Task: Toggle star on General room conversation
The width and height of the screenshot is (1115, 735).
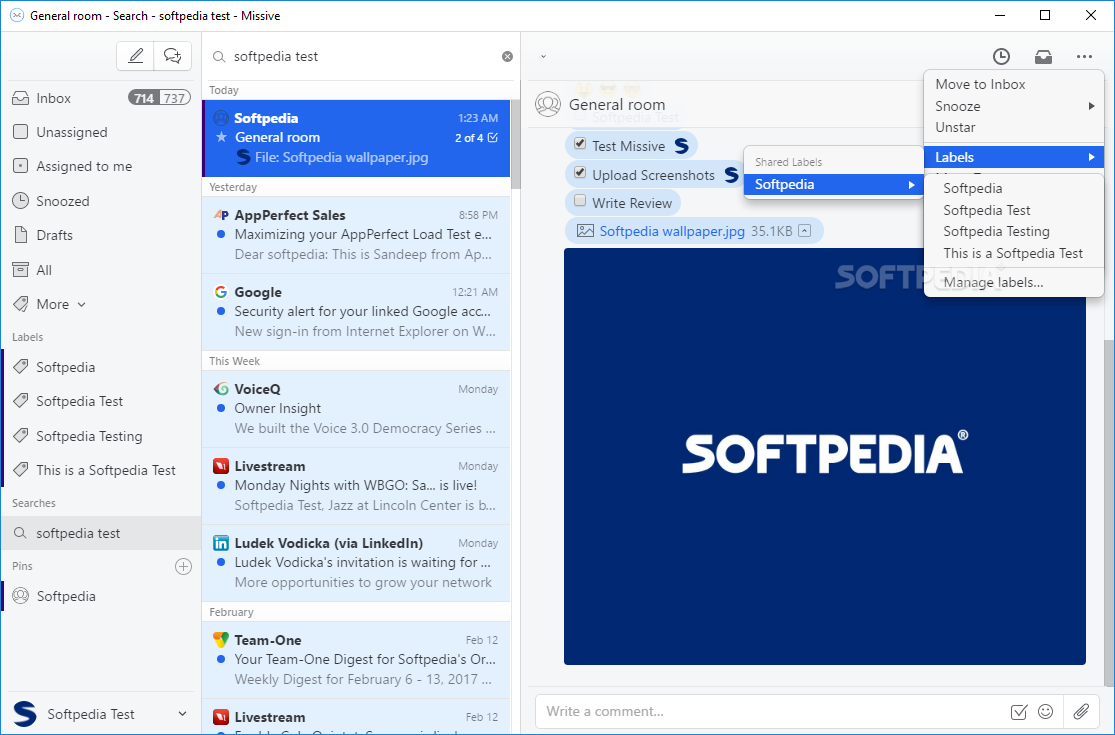Action: (x=221, y=137)
